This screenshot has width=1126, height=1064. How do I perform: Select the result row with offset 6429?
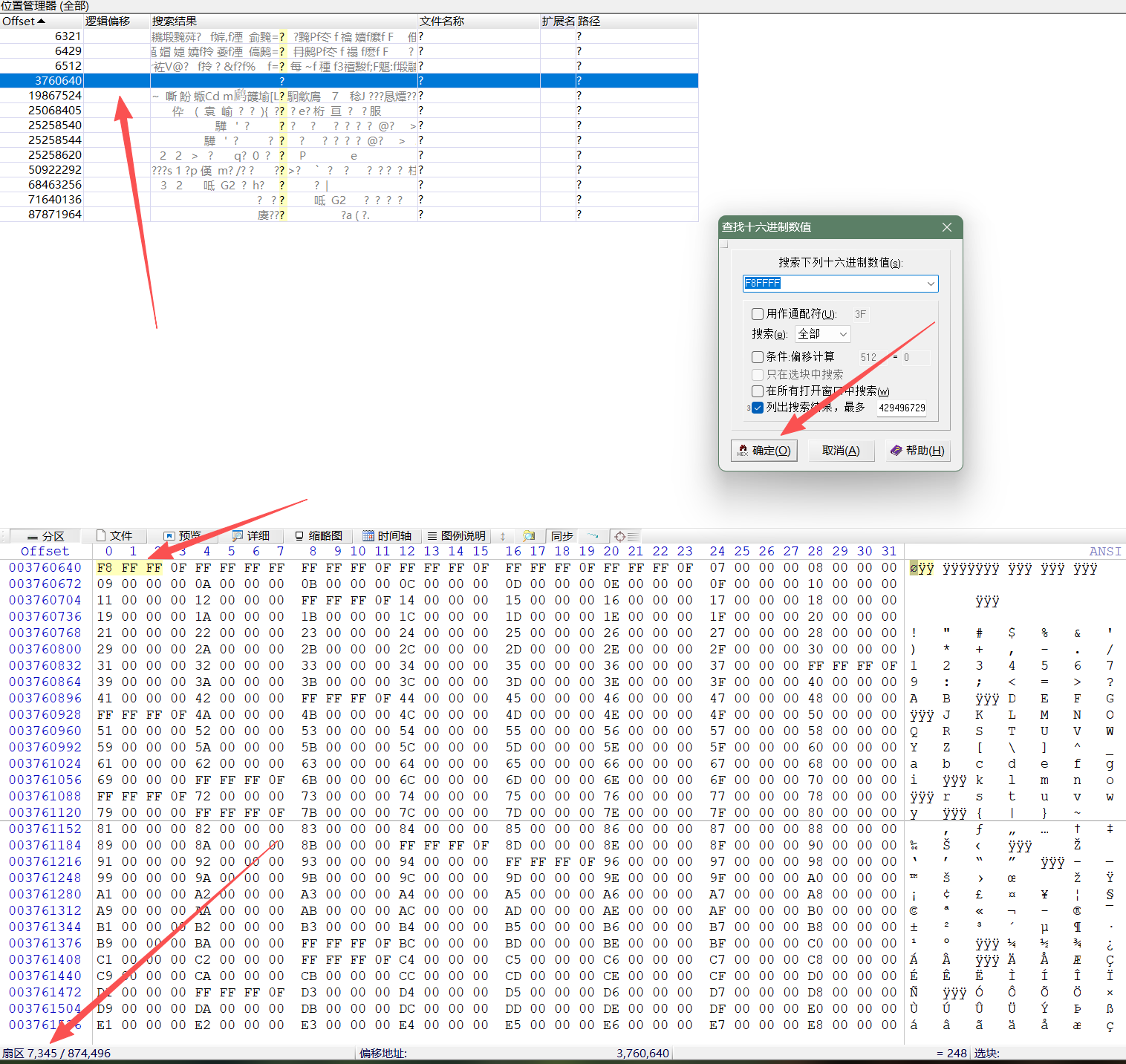[349, 51]
